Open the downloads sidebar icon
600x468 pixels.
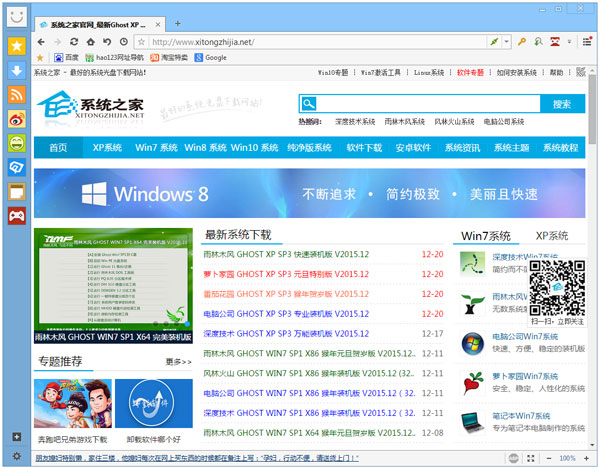pos(17,70)
